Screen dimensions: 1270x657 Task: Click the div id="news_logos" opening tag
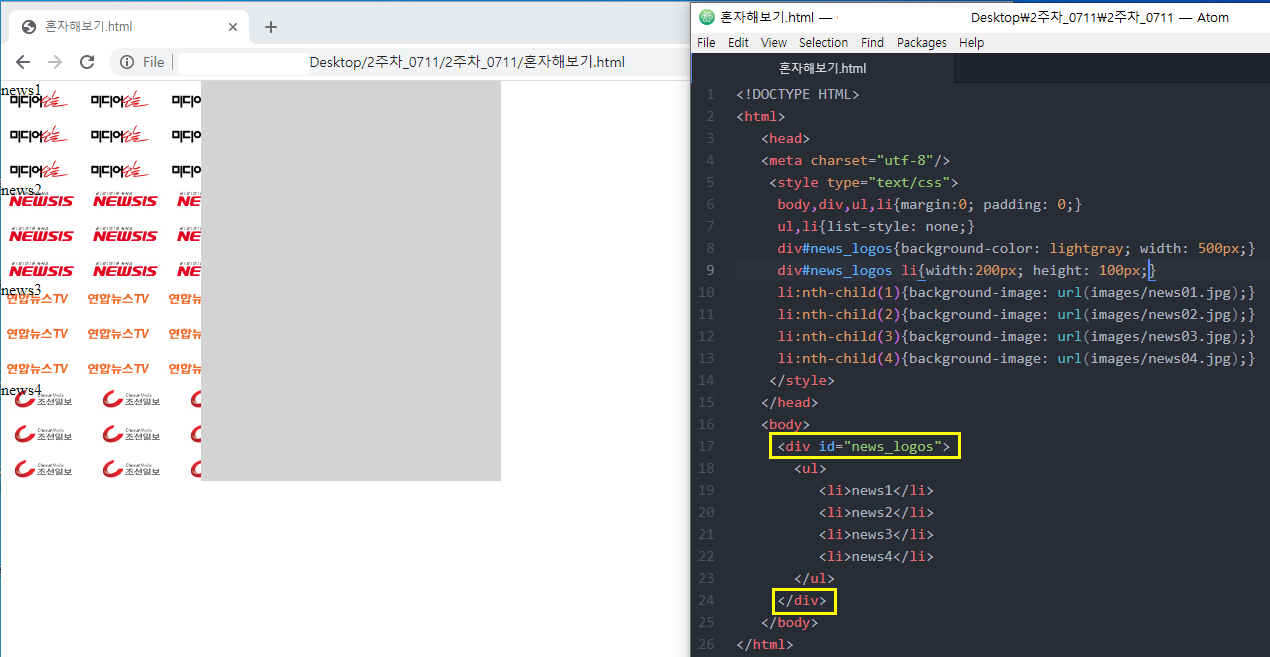[x=864, y=446]
